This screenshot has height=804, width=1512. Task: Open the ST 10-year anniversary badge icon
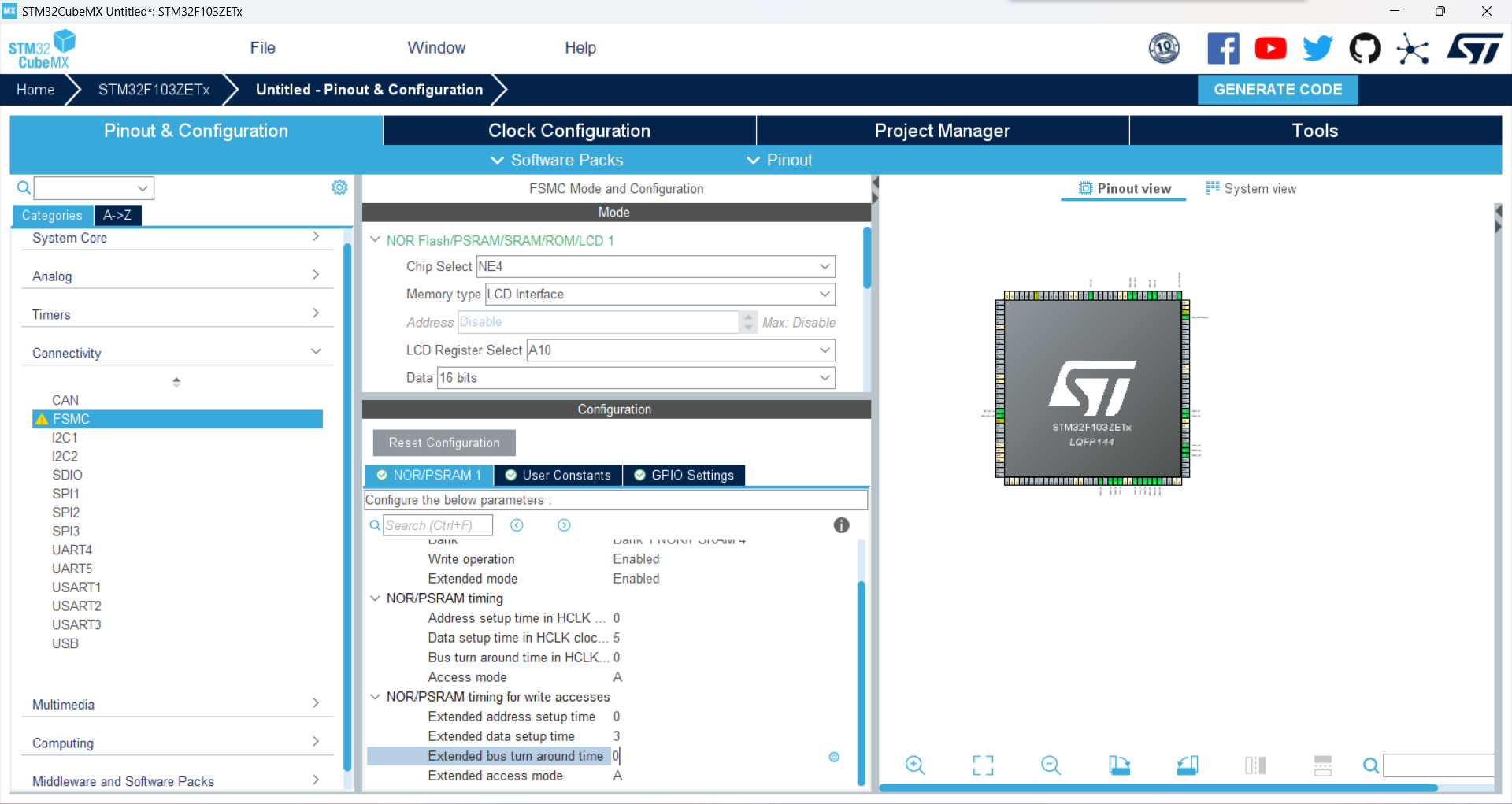tap(1164, 48)
